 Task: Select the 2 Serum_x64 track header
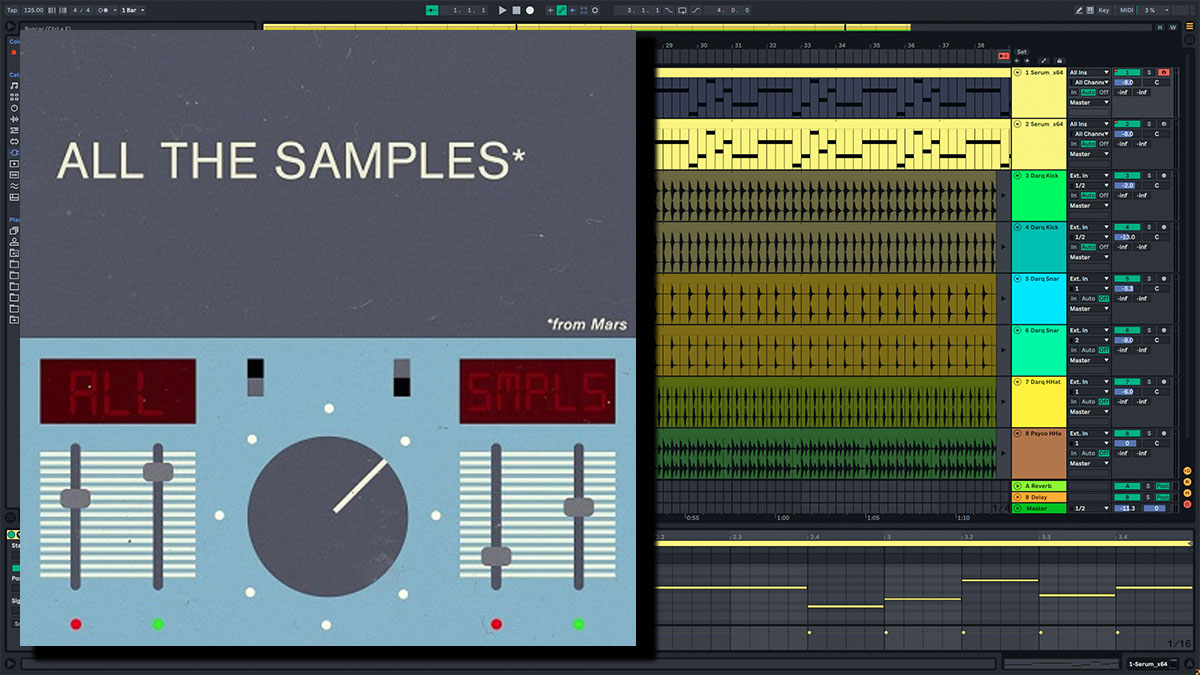(1039, 143)
